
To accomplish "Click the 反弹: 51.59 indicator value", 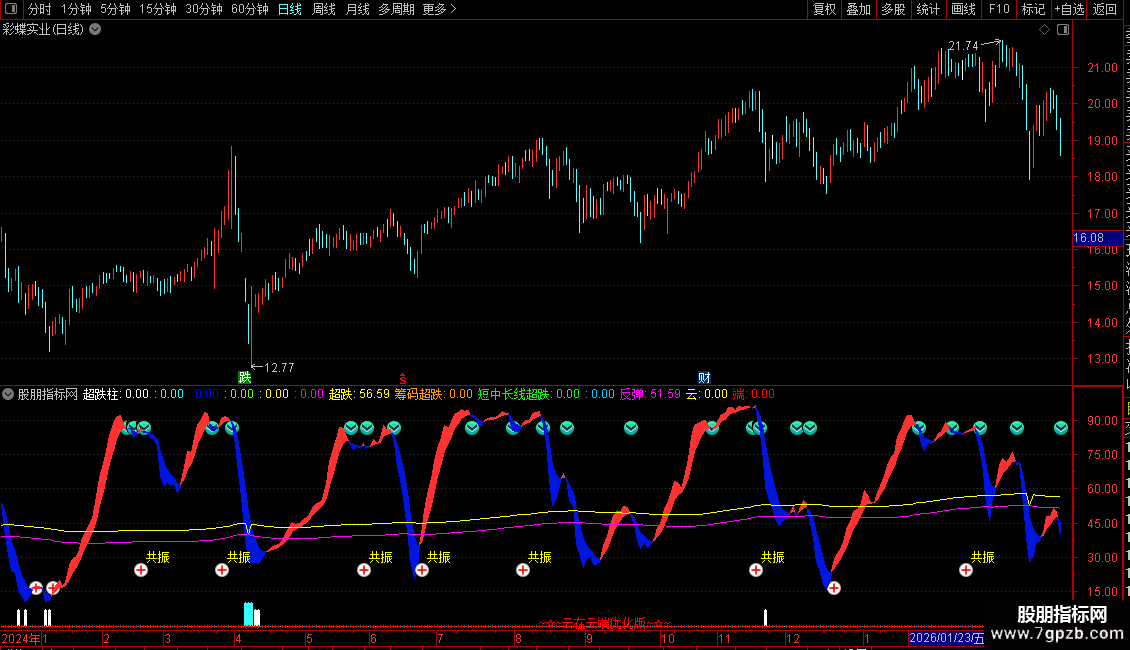I will pyautogui.click(x=650, y=394).
